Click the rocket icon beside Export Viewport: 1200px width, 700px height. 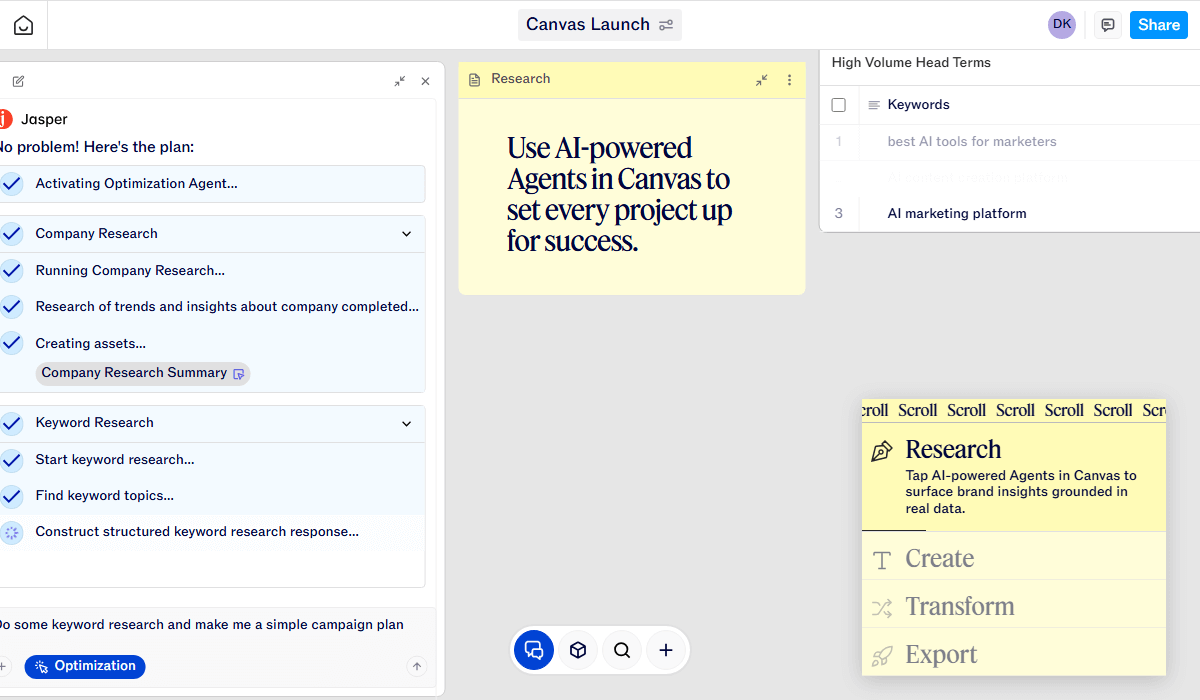click(882, 656)
